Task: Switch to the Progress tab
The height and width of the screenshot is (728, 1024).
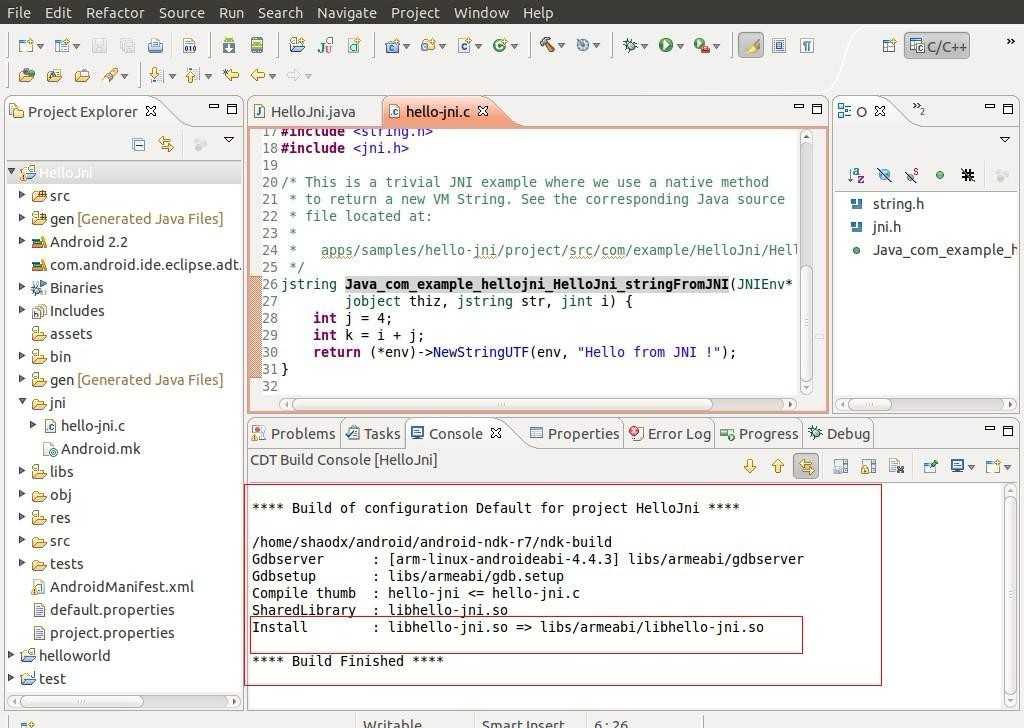Action: tap(759, 434)
